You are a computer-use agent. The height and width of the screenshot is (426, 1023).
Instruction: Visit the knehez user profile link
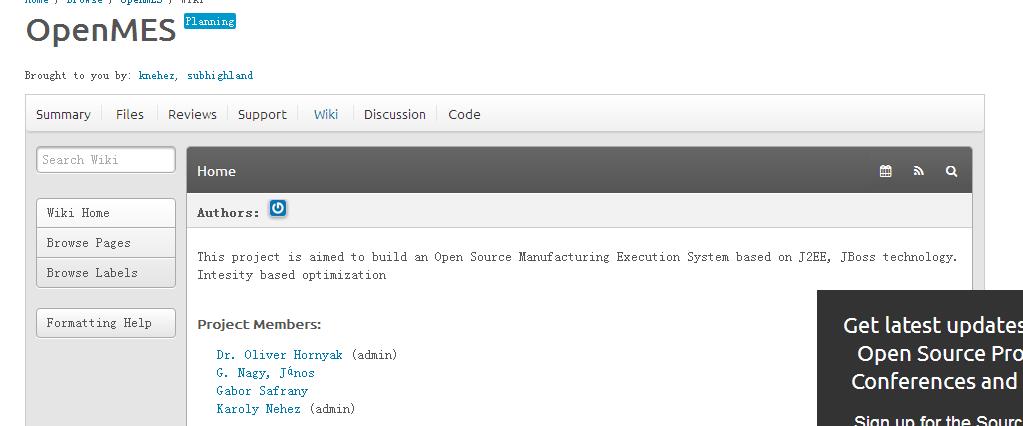(157, 76)
